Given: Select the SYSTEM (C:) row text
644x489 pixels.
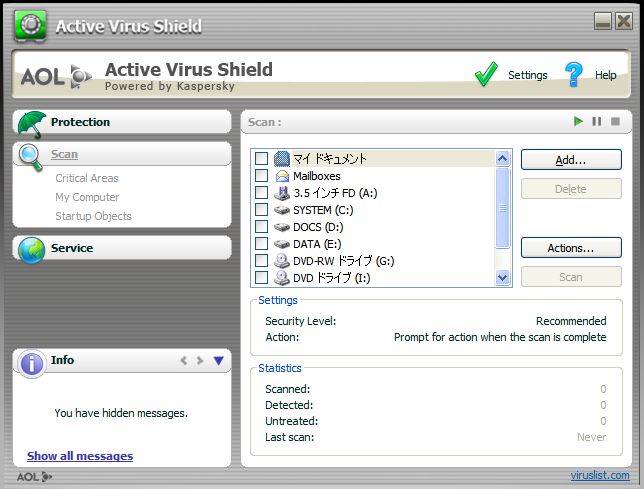Looking at the screenshot, I should coord(323,210).
